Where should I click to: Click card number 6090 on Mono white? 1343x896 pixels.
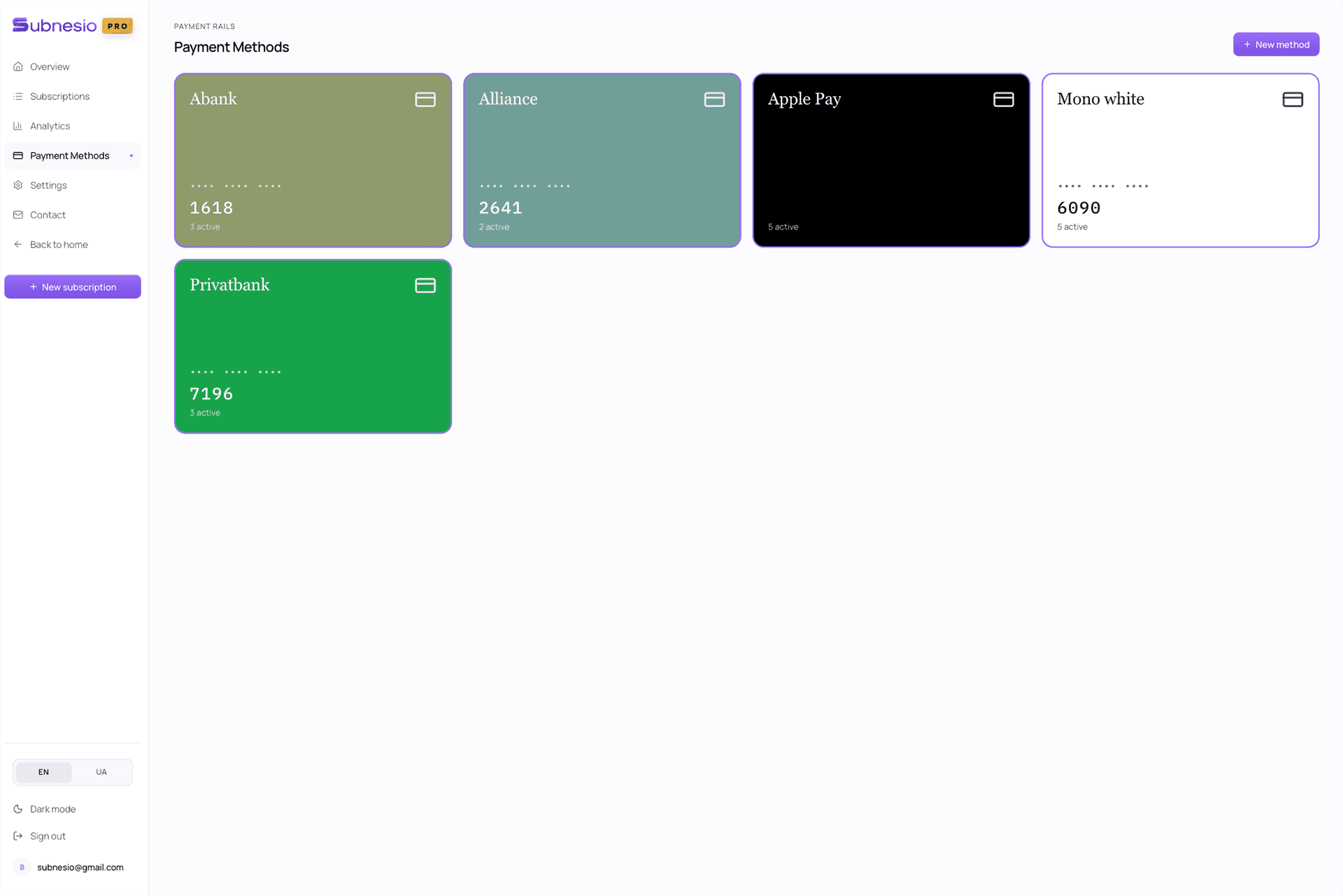coord(1079,208)
